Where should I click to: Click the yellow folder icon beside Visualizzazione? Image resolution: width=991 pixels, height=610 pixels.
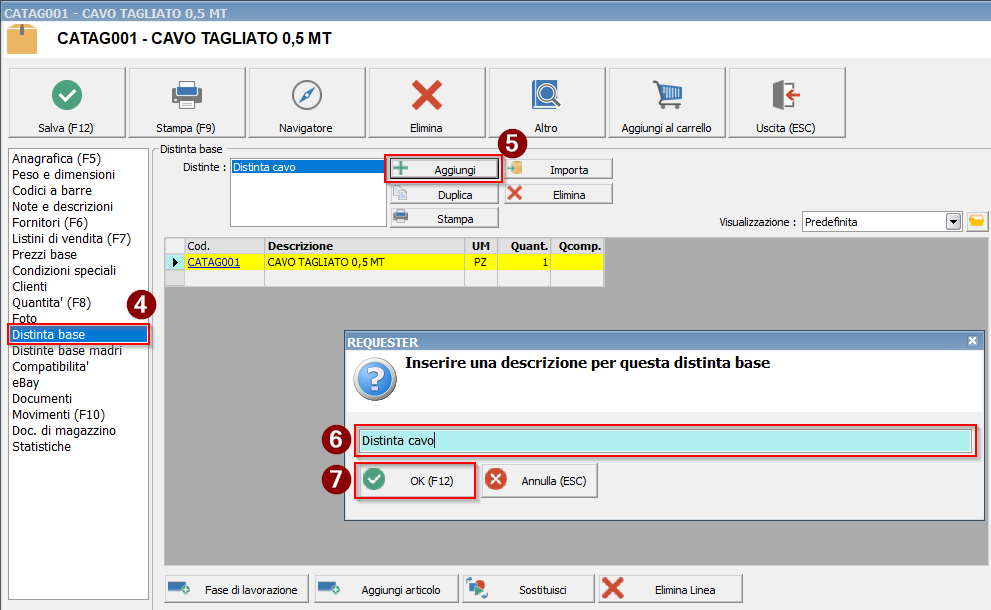tap(977, 221)
